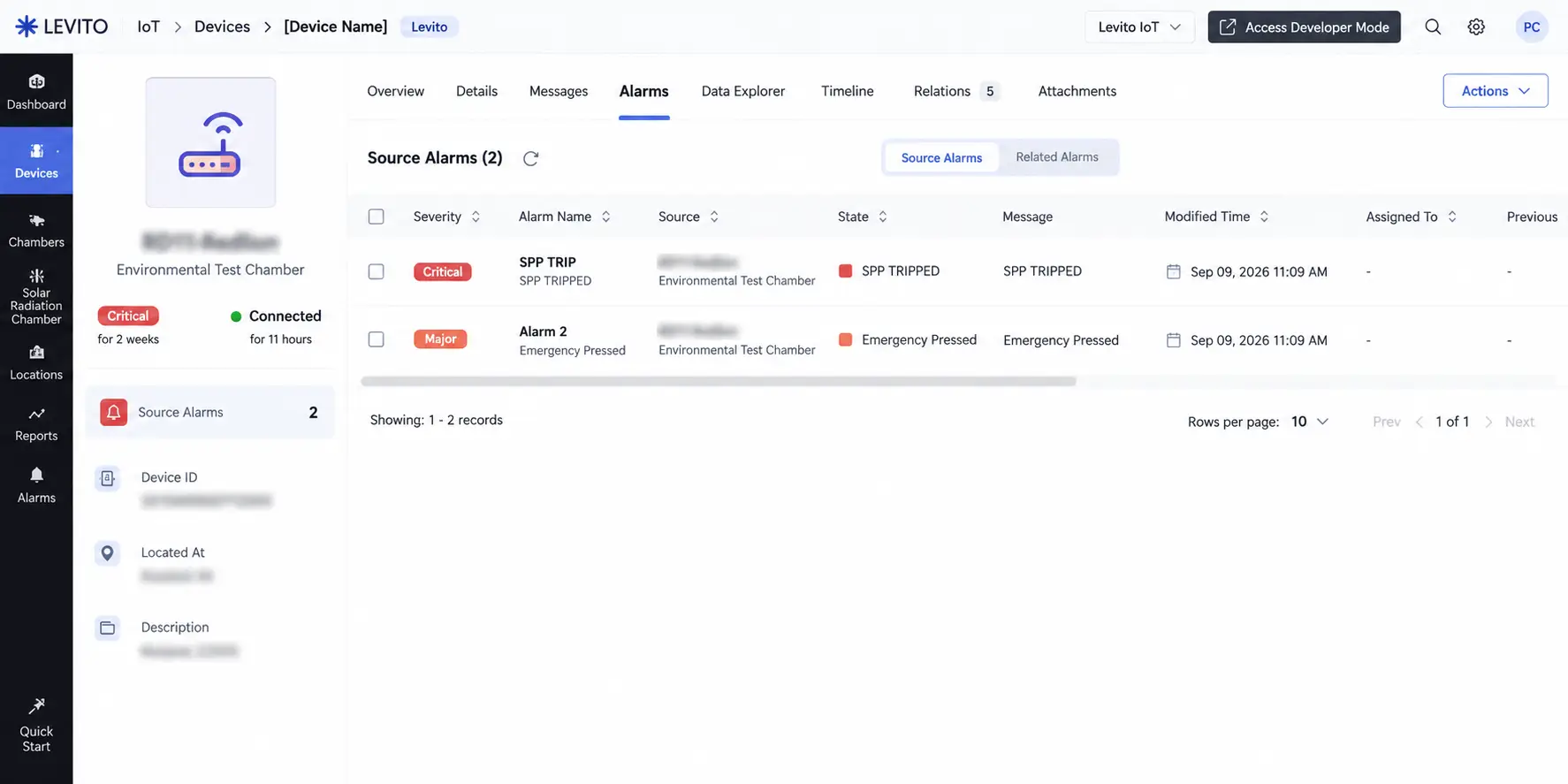Viewport: 1568px width, 784px height.
Task: Click the calendar icon in Alarm 2 row
Action: (x=1173, y=339)
